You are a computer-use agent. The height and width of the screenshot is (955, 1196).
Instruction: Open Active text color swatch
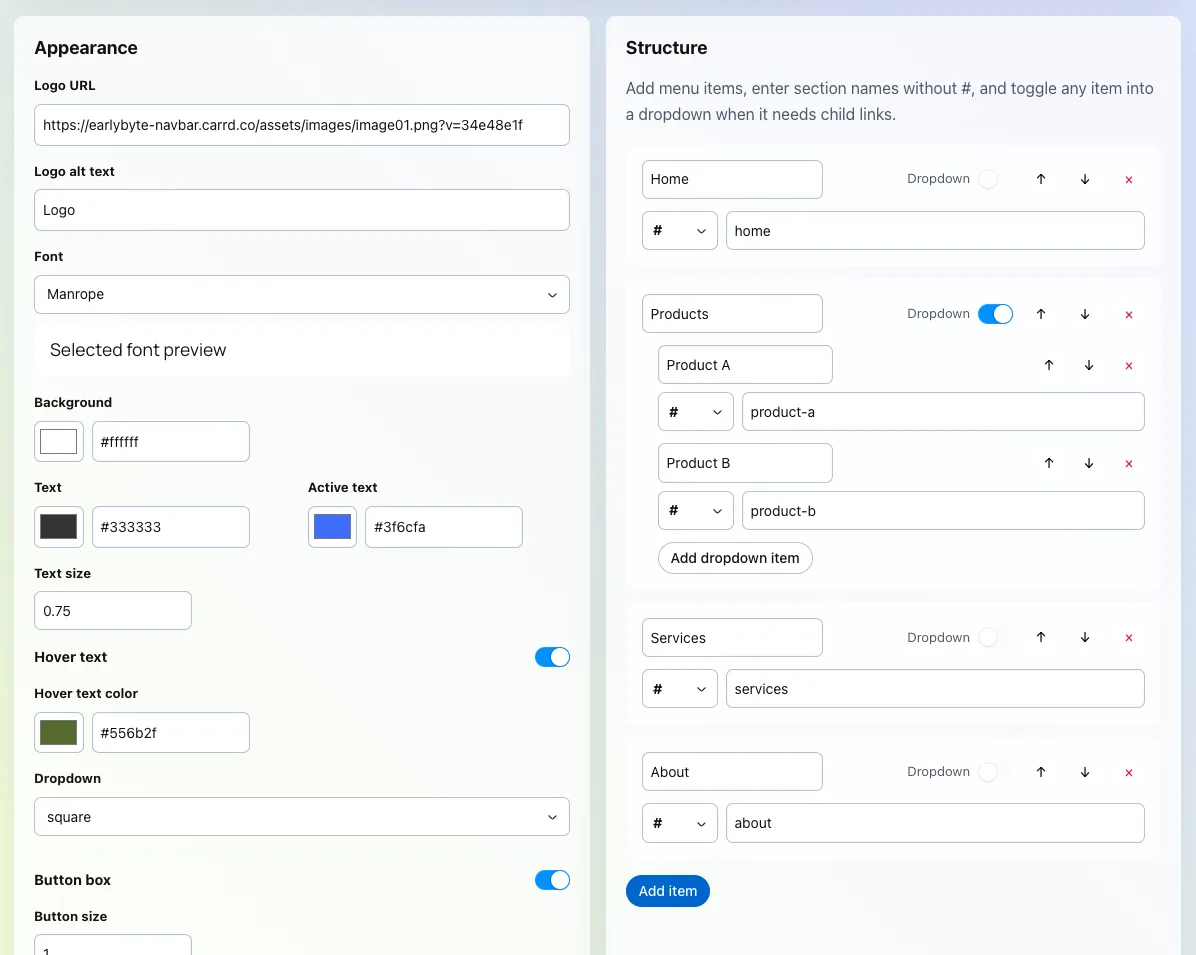pyautogui.click(x=333, y=527)
